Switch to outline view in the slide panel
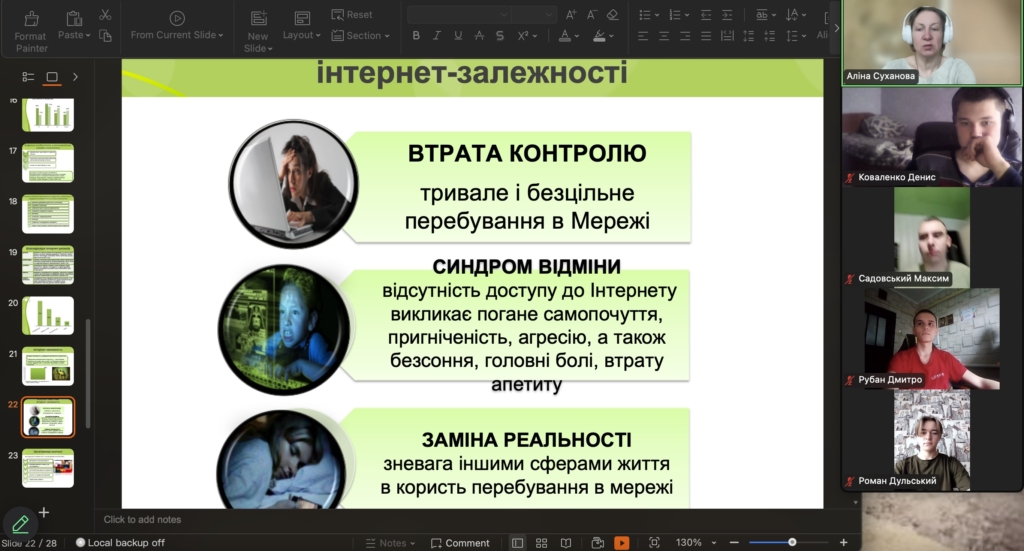This screenshot has width=1024, height=551. pos(28,77)
